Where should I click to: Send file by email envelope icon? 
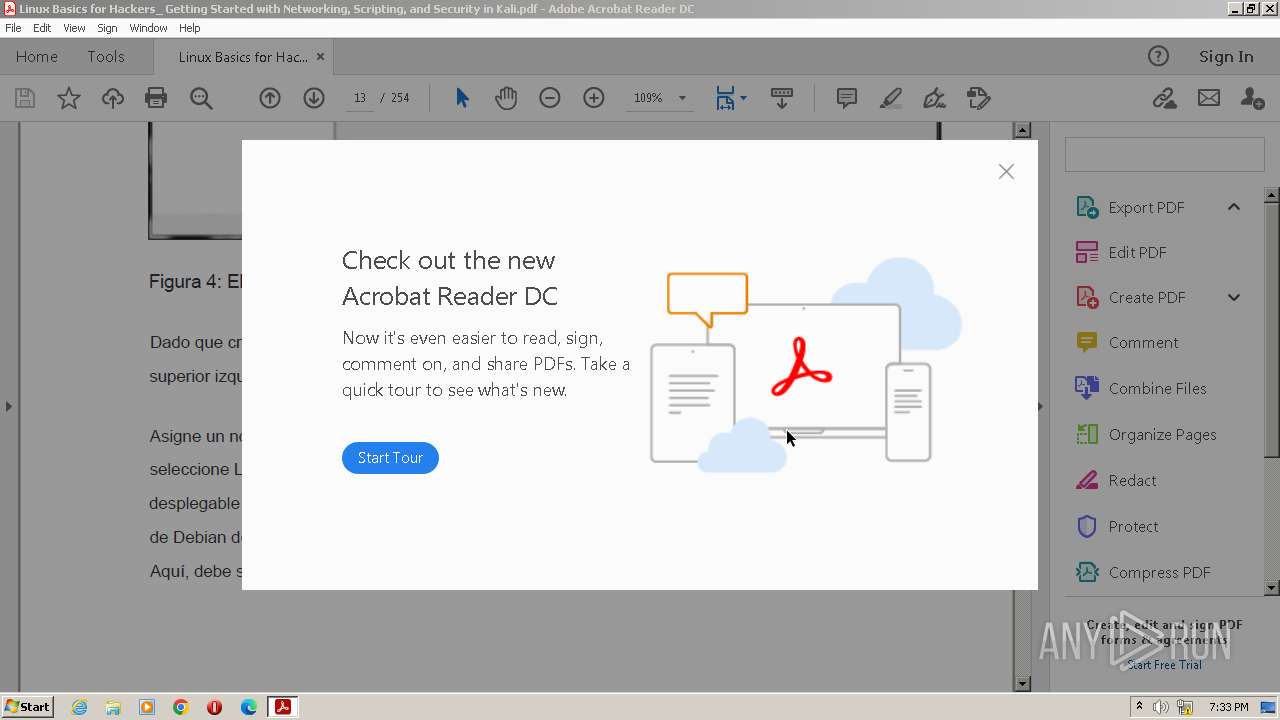(1209, 98)
